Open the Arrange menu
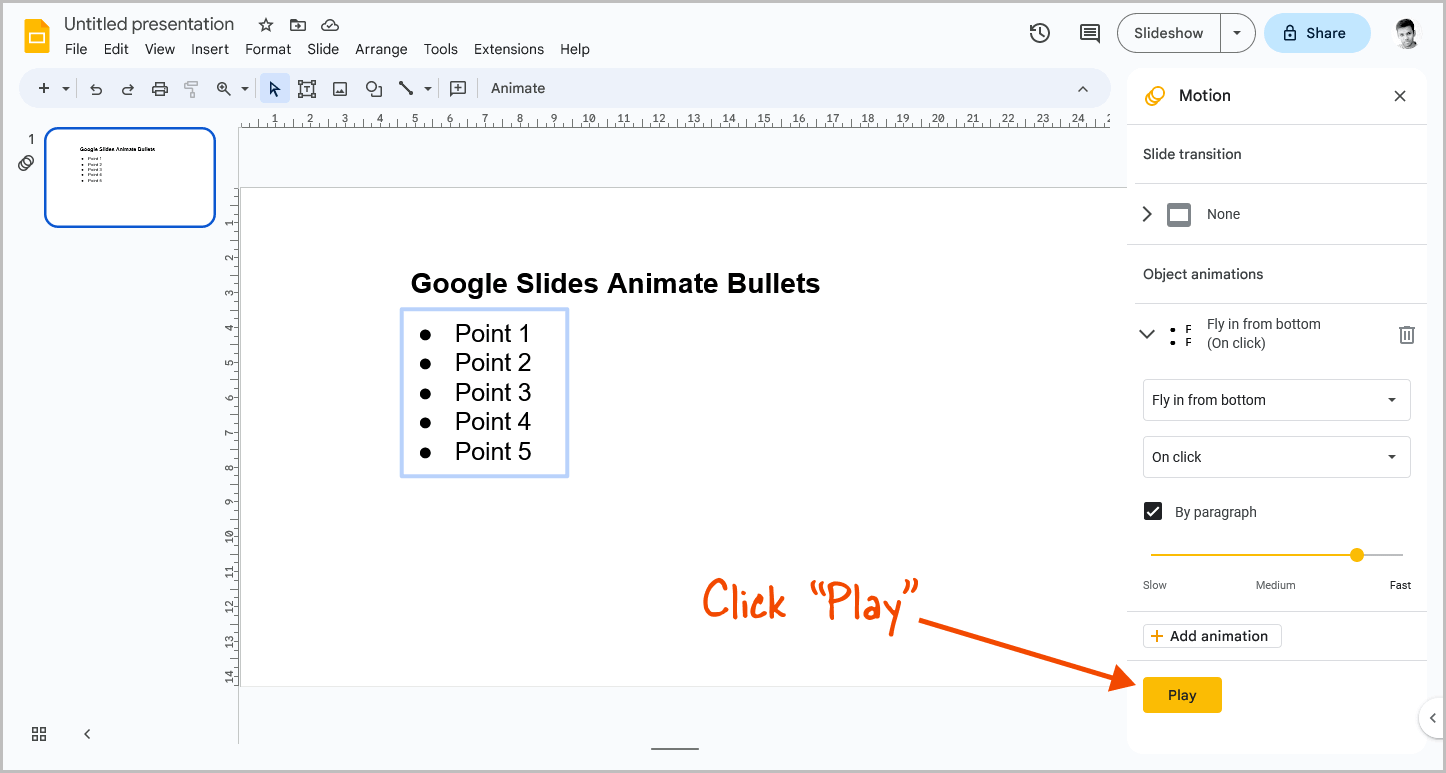 (381, 49)
